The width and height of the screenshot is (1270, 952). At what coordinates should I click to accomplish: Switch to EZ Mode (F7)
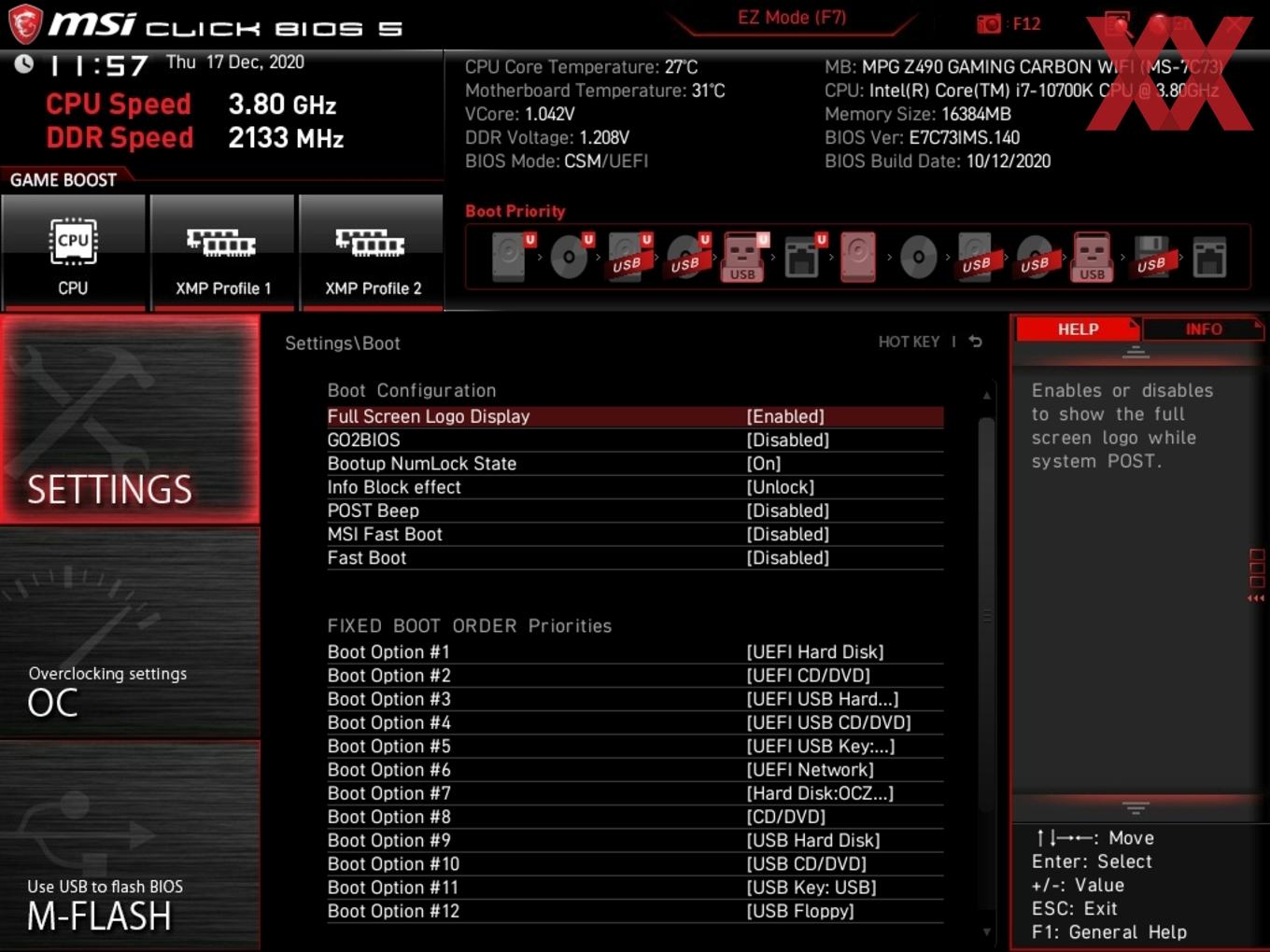792,18
